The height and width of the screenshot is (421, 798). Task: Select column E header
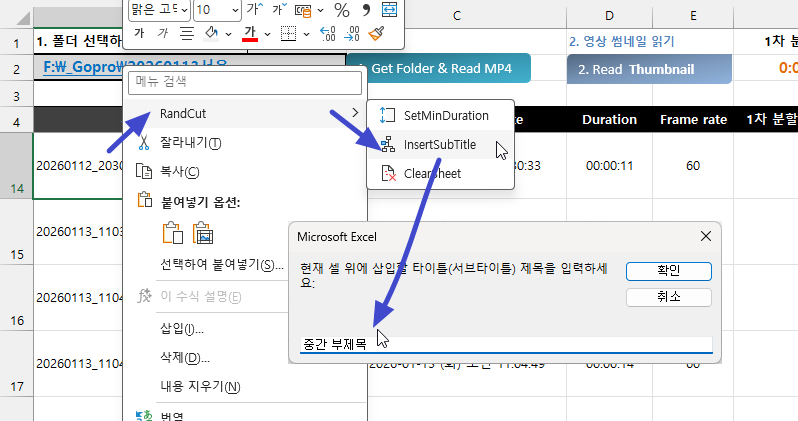tap(693, 16)
